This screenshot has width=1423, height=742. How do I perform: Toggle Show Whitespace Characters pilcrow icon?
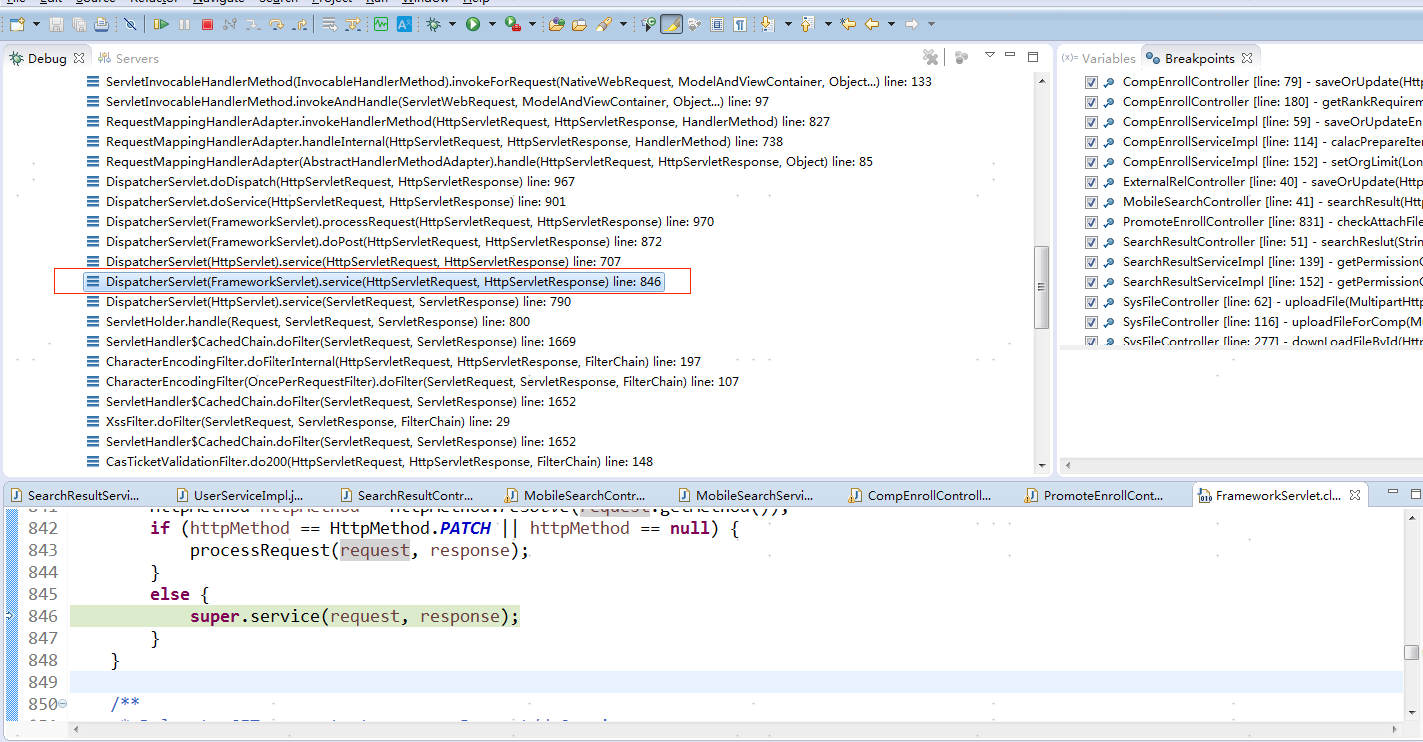[x=740, y=24]
